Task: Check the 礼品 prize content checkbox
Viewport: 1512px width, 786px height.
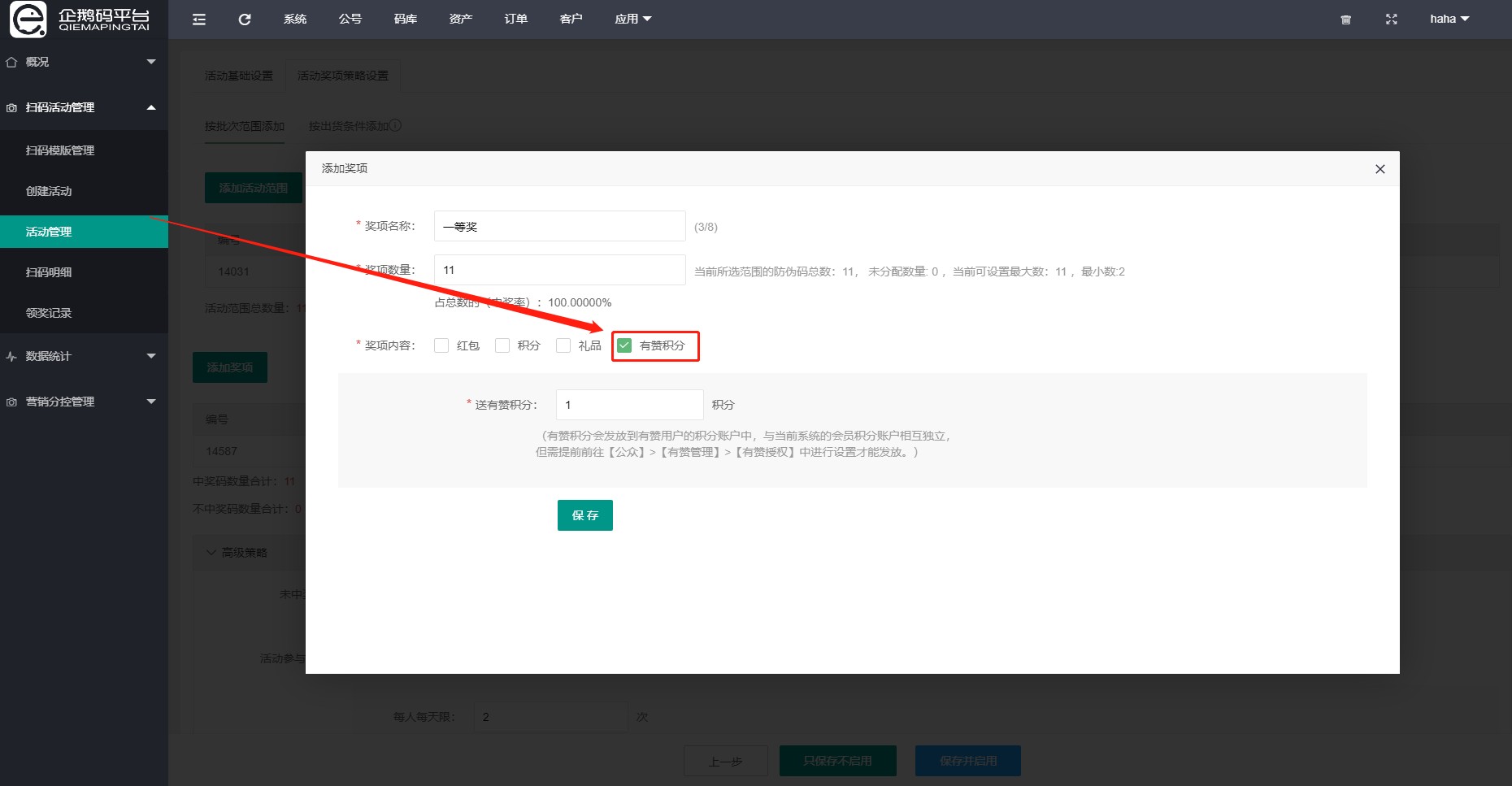Action: 563,345
